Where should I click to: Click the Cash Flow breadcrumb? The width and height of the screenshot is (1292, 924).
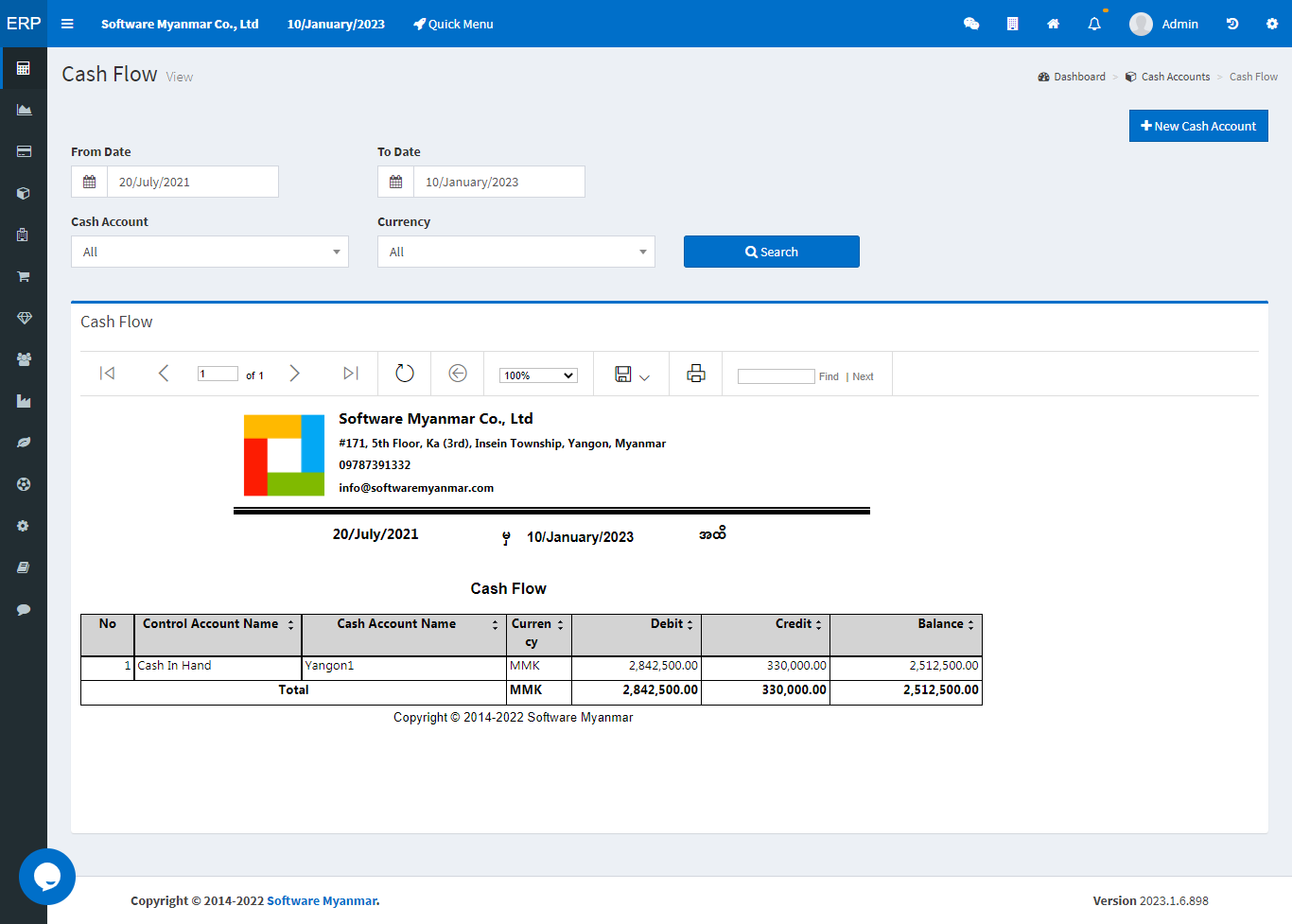tap(1253, 77)
